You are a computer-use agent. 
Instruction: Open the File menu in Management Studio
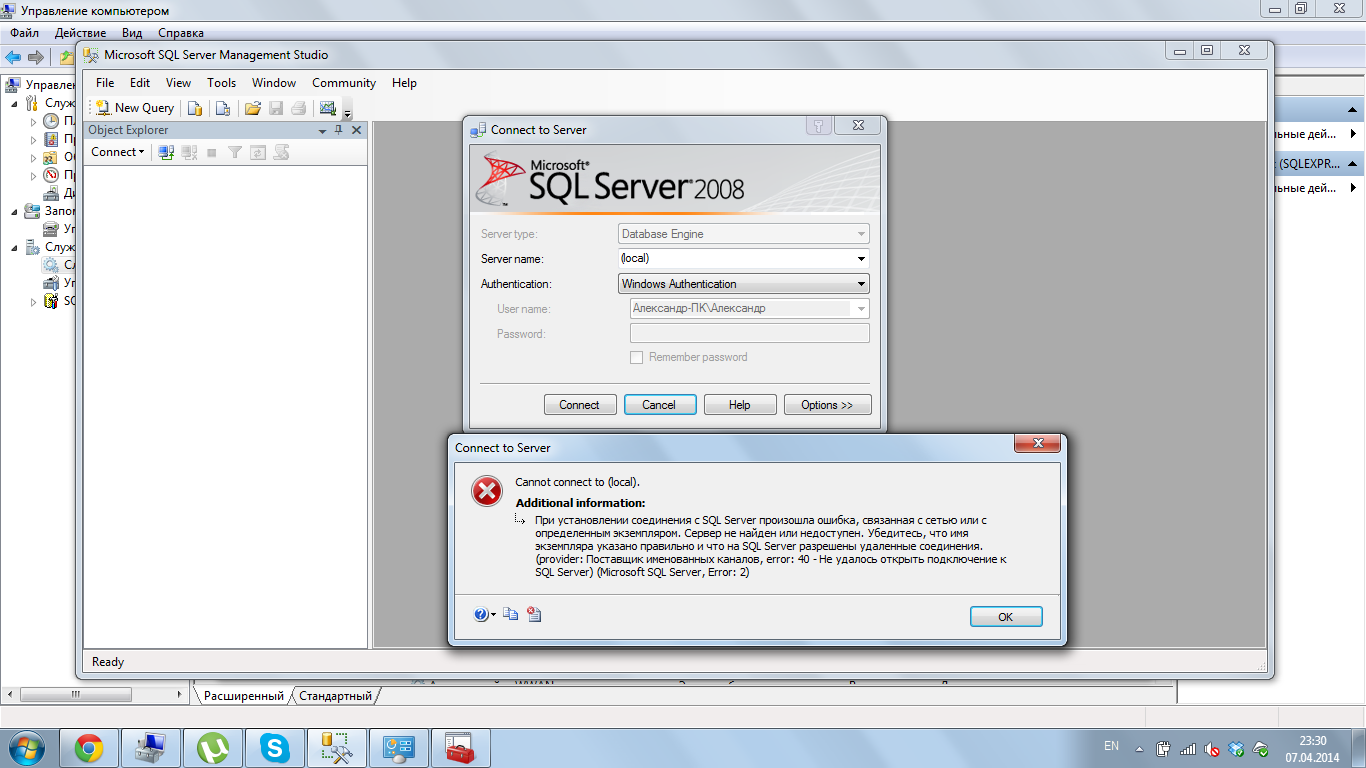point(105,83)
